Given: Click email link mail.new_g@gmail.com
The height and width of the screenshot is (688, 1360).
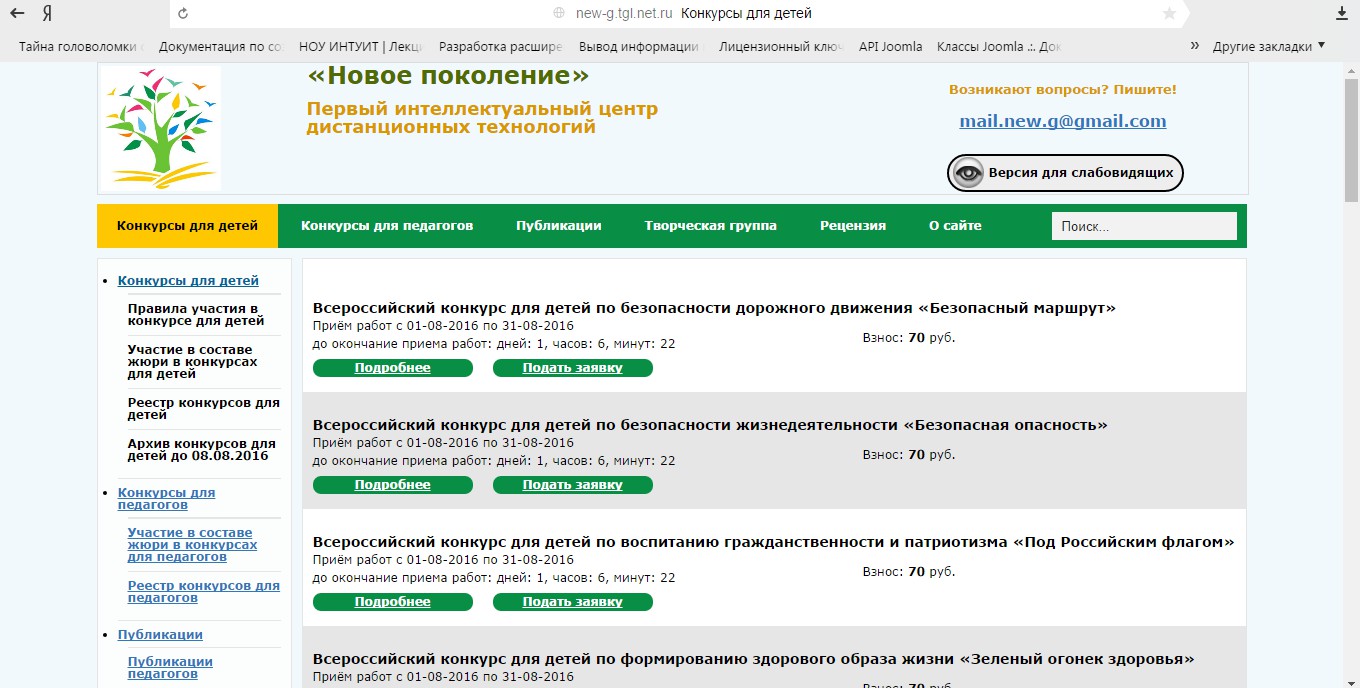Looking at the screenshot, I should pos(1063,121).
